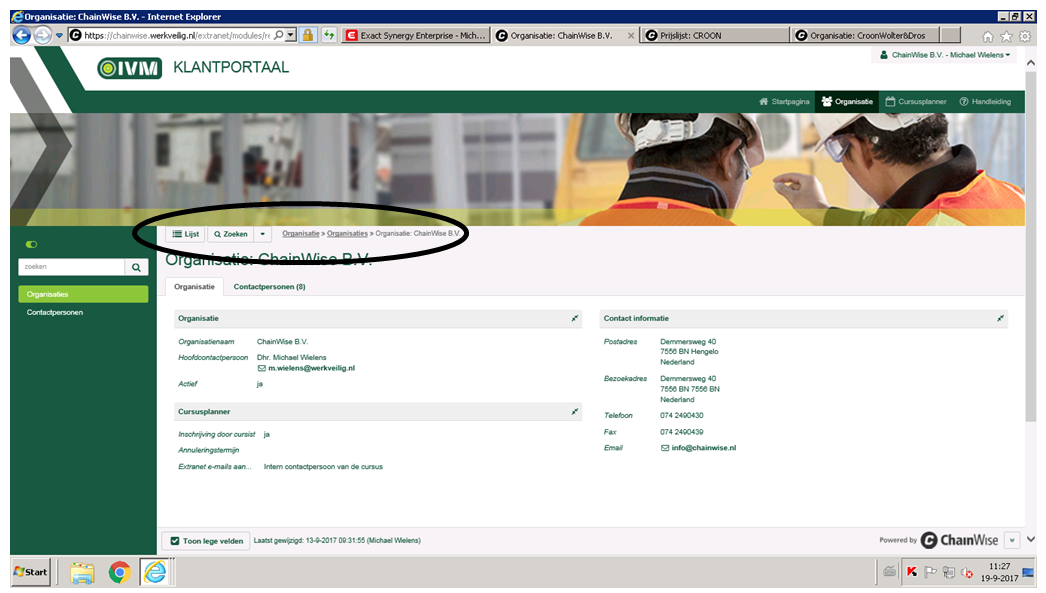
Task: Click the Action Center flag tray icon
Action: [x=930, y=572]
